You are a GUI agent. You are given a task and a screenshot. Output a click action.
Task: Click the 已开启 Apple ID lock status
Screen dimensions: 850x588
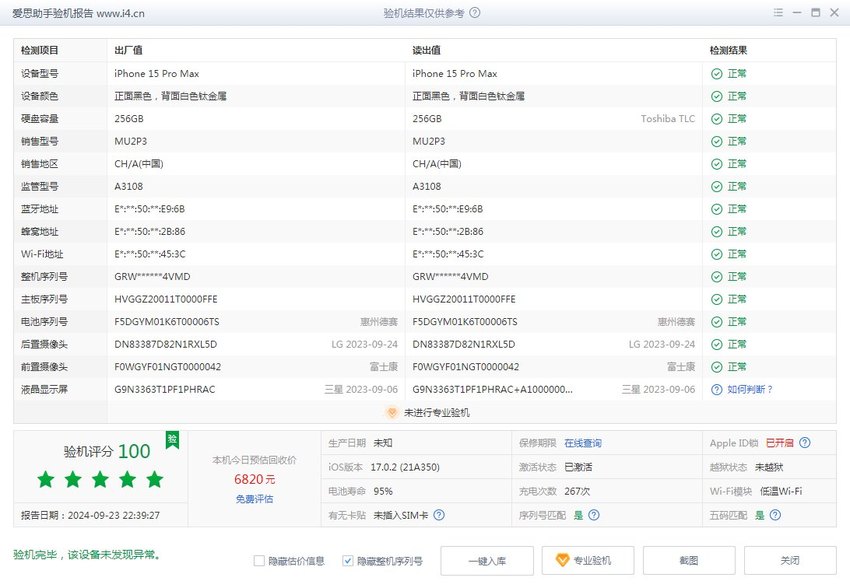point(780,443)
